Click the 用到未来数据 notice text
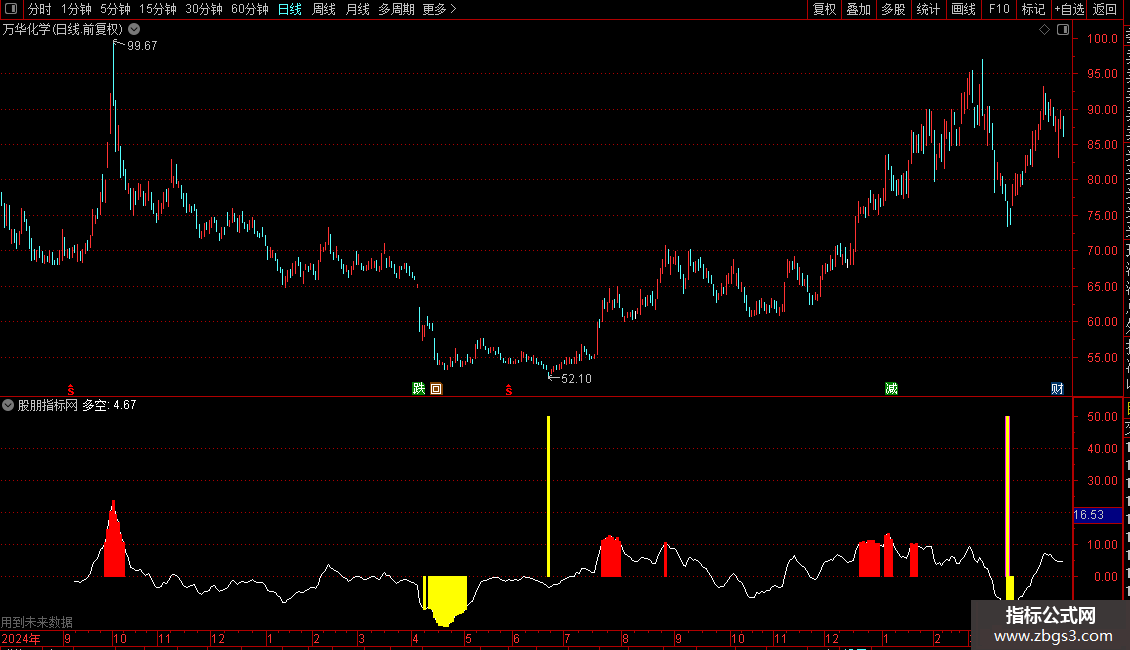 (37, 622)
